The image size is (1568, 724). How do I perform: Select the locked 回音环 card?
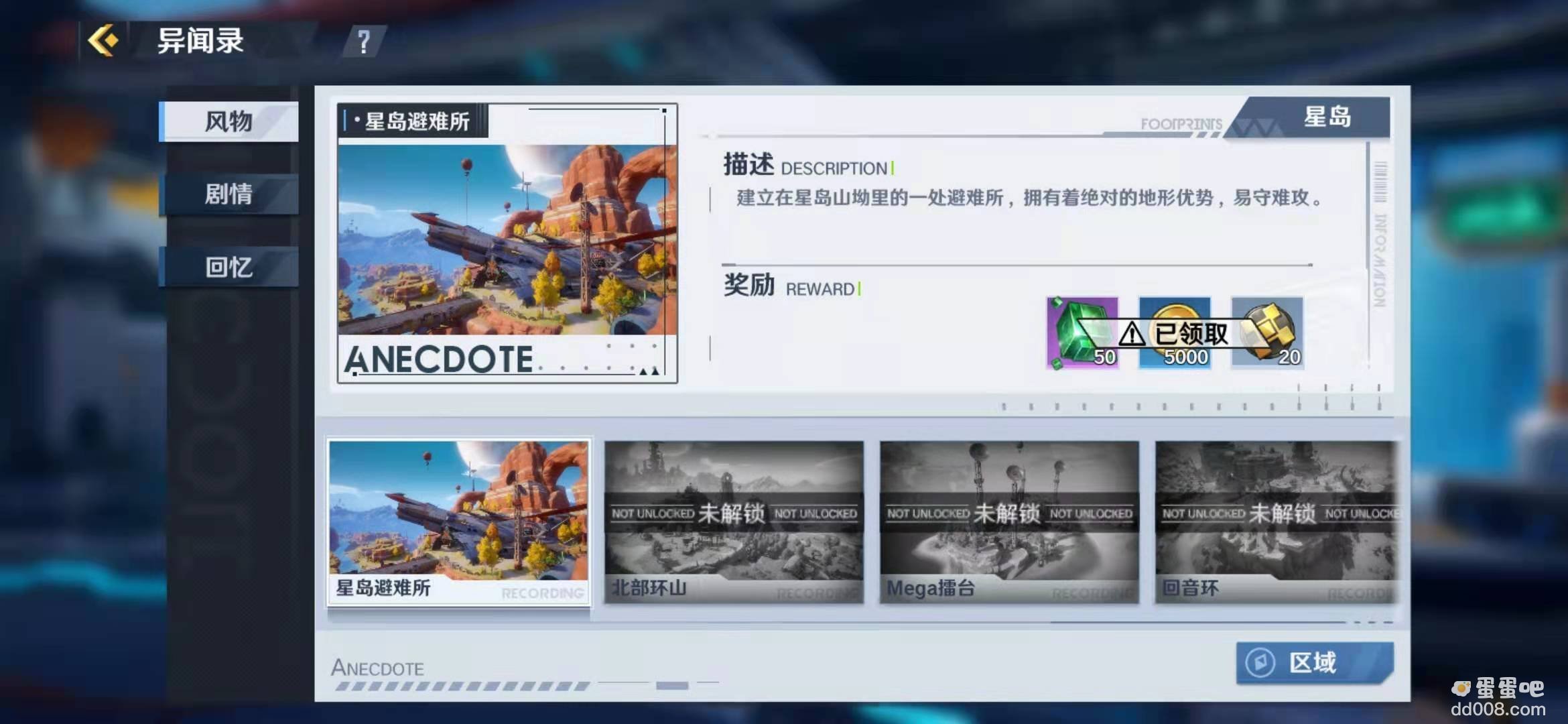(x=1277, y=522)
